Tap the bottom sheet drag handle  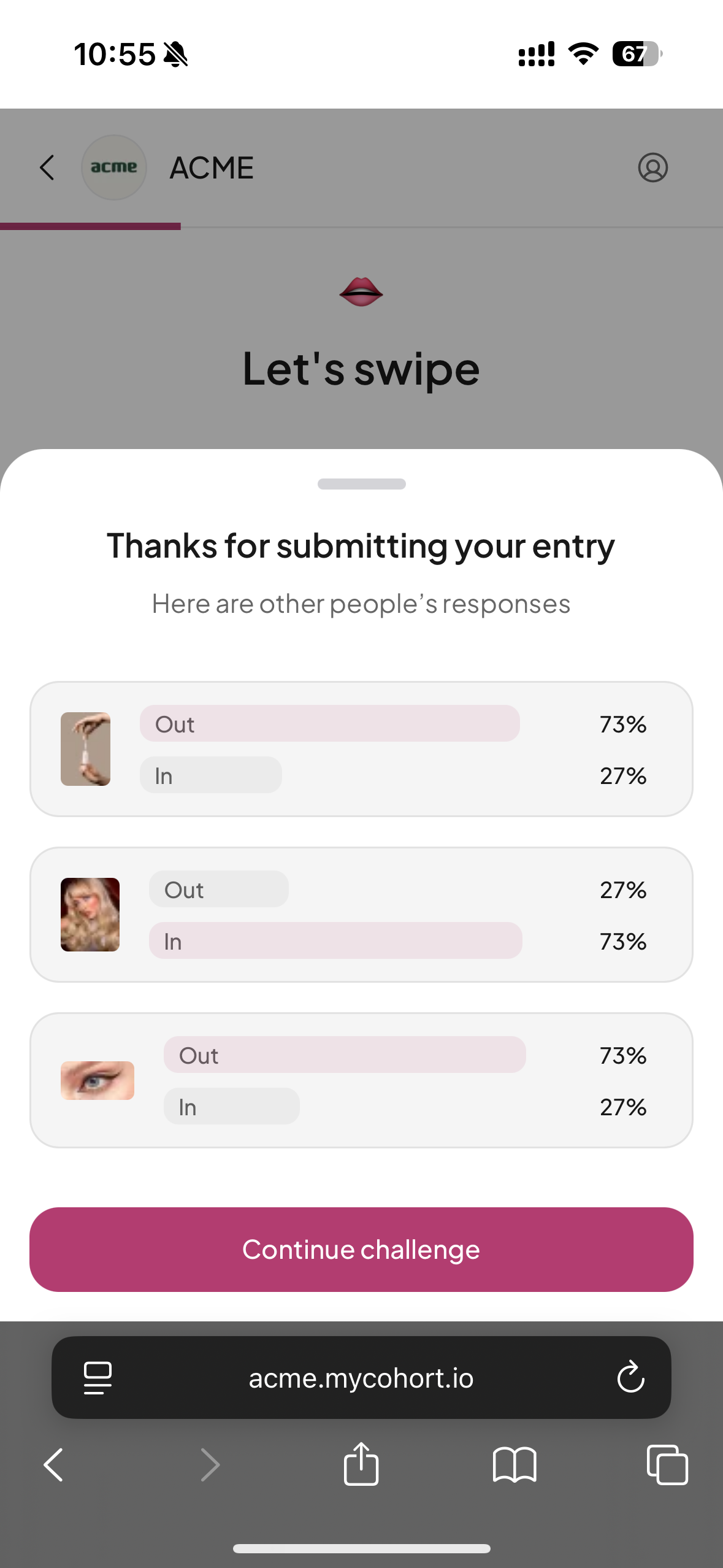tap(361, 484)
